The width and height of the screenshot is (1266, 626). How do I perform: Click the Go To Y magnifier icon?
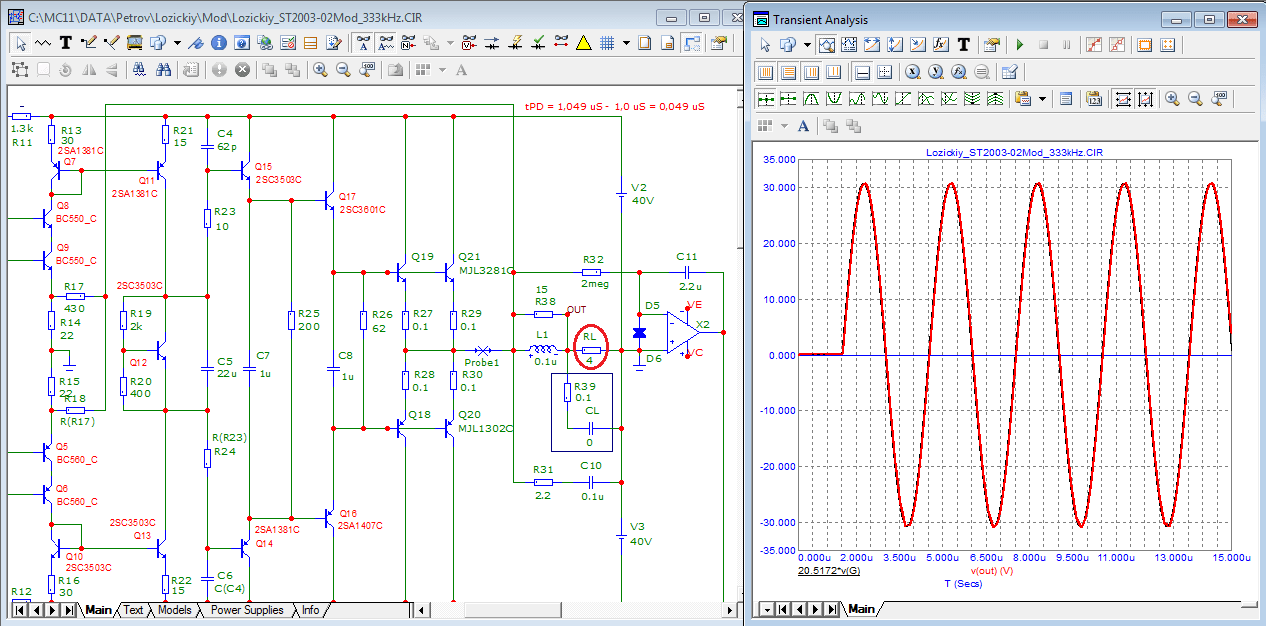(x=935, y=72)
